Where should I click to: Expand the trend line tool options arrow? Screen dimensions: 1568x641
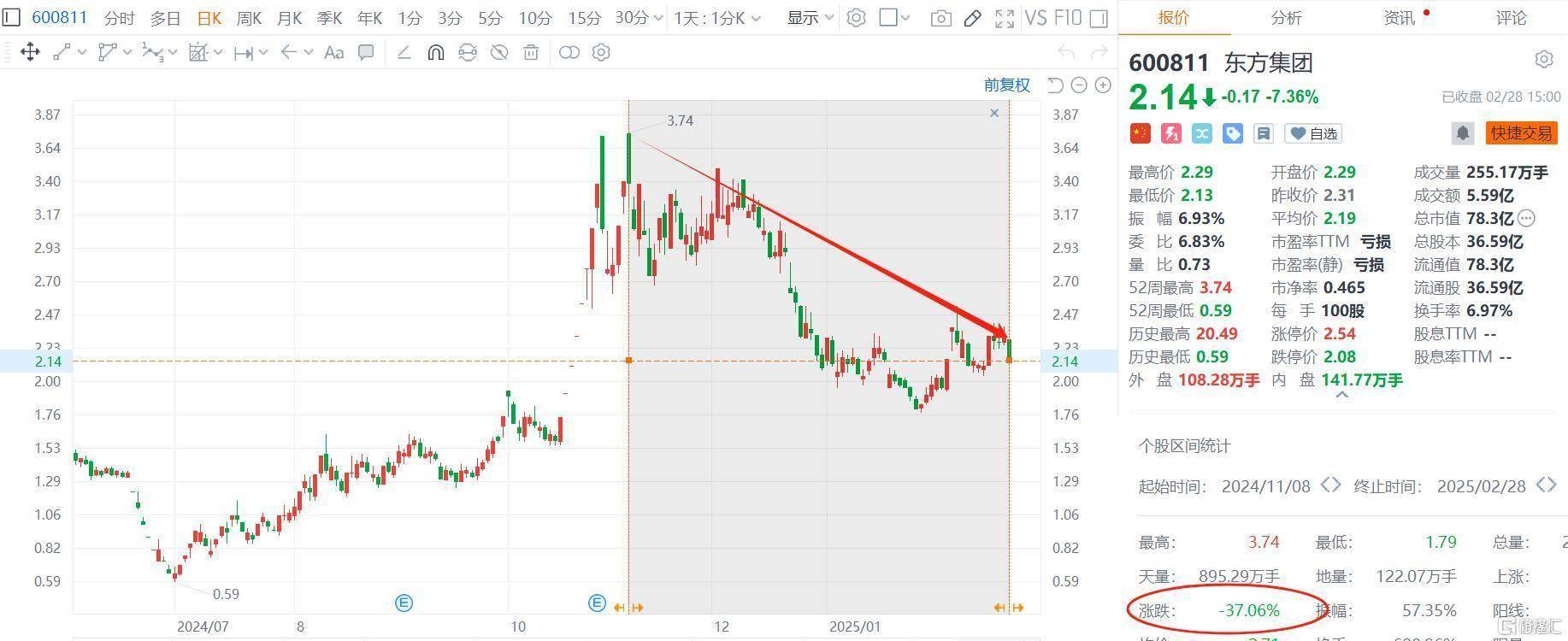pos(82,52)
